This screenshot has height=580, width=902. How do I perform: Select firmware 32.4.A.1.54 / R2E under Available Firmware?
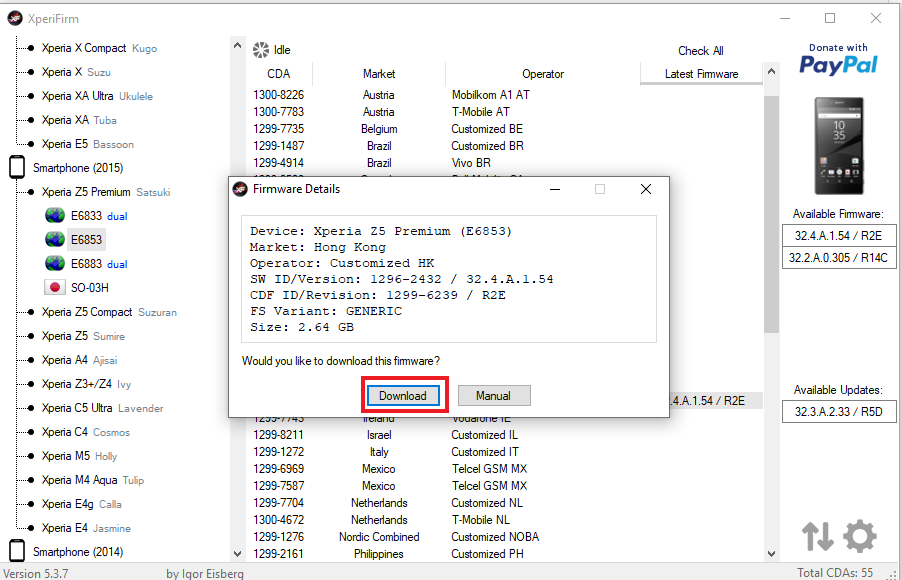(x=838, y=235)
